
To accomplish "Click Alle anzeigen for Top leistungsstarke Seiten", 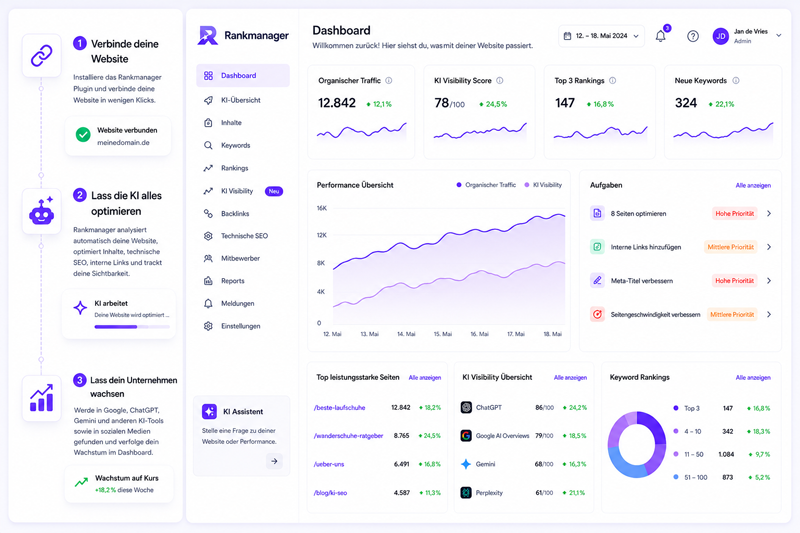I will pyautogui.click(x=424, y=377).
